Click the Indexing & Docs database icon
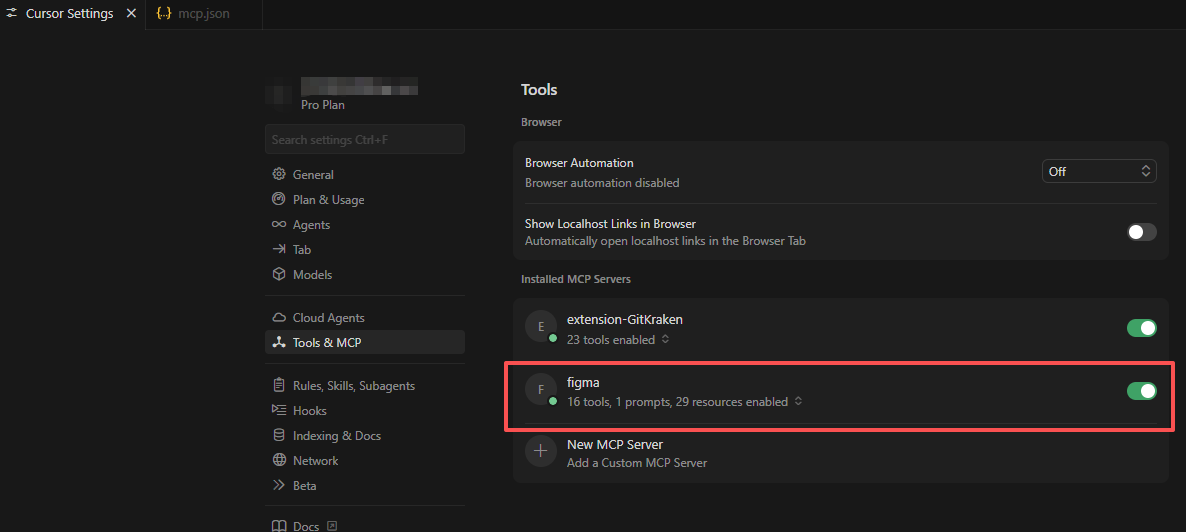The image size is (1186, 532). (x=278, y=435)
